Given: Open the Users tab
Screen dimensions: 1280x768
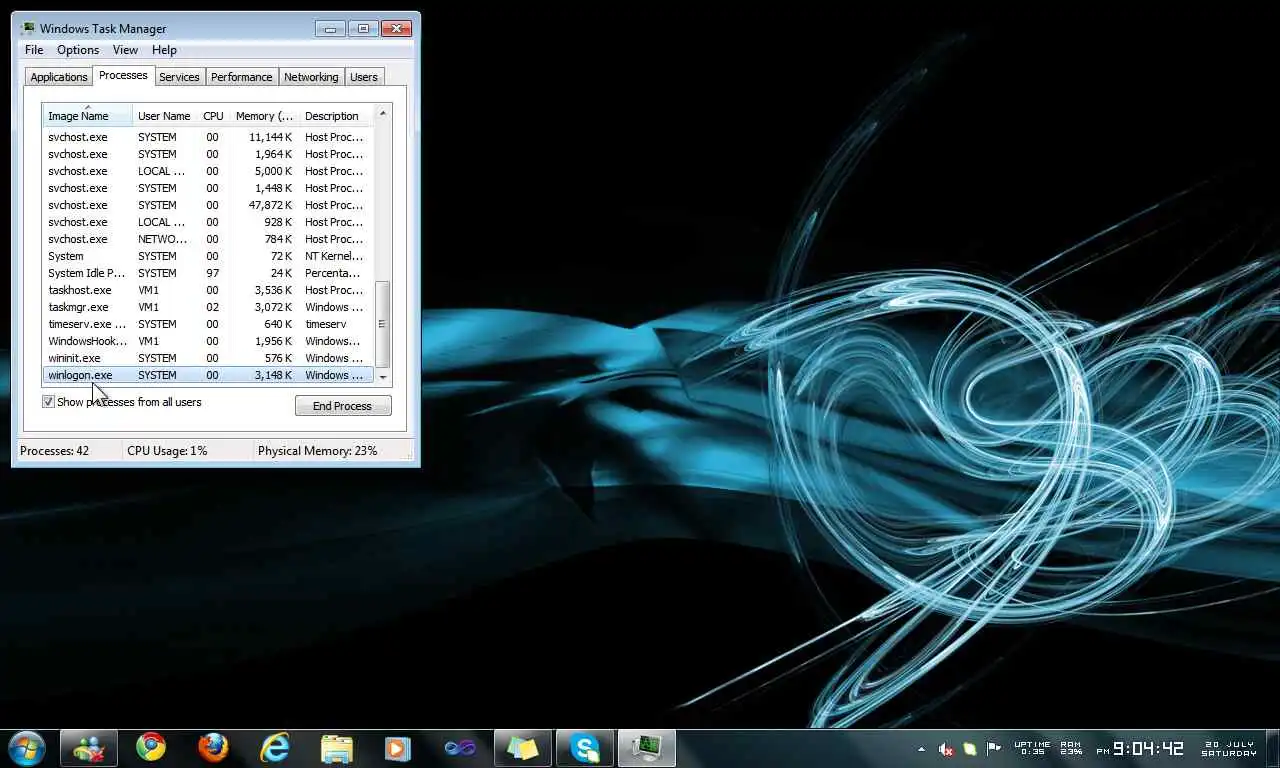Looking at the screenshot, I should pyautogui.click(x=364, y=77).
